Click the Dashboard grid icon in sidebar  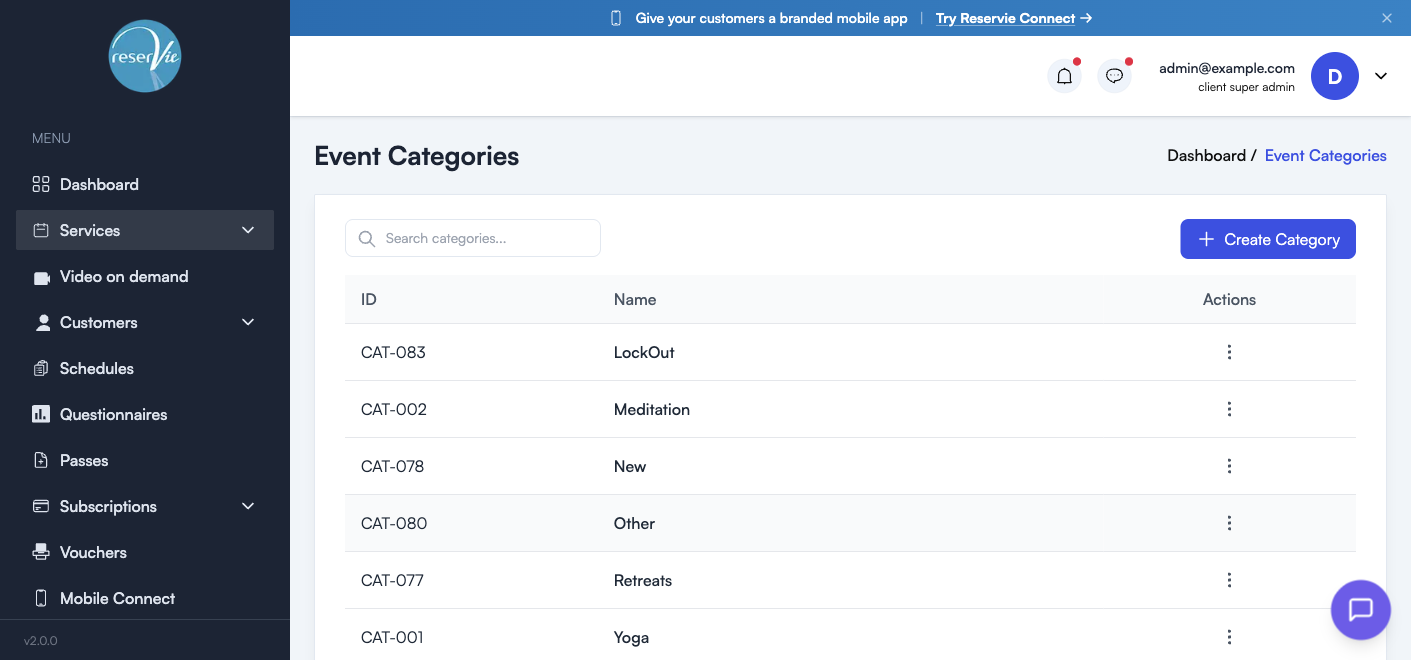pos(41,184)
